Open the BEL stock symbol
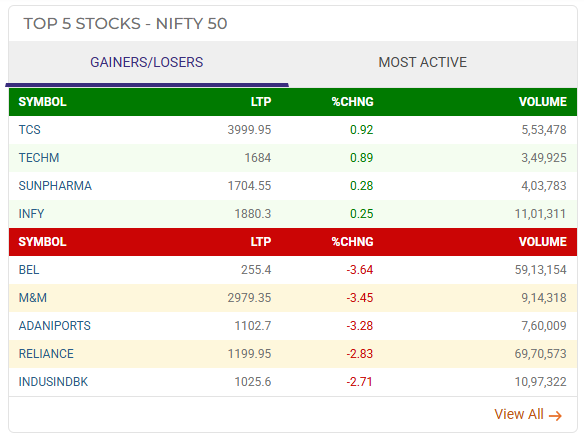The image size is (584, 436). click(x=29, y=270)
